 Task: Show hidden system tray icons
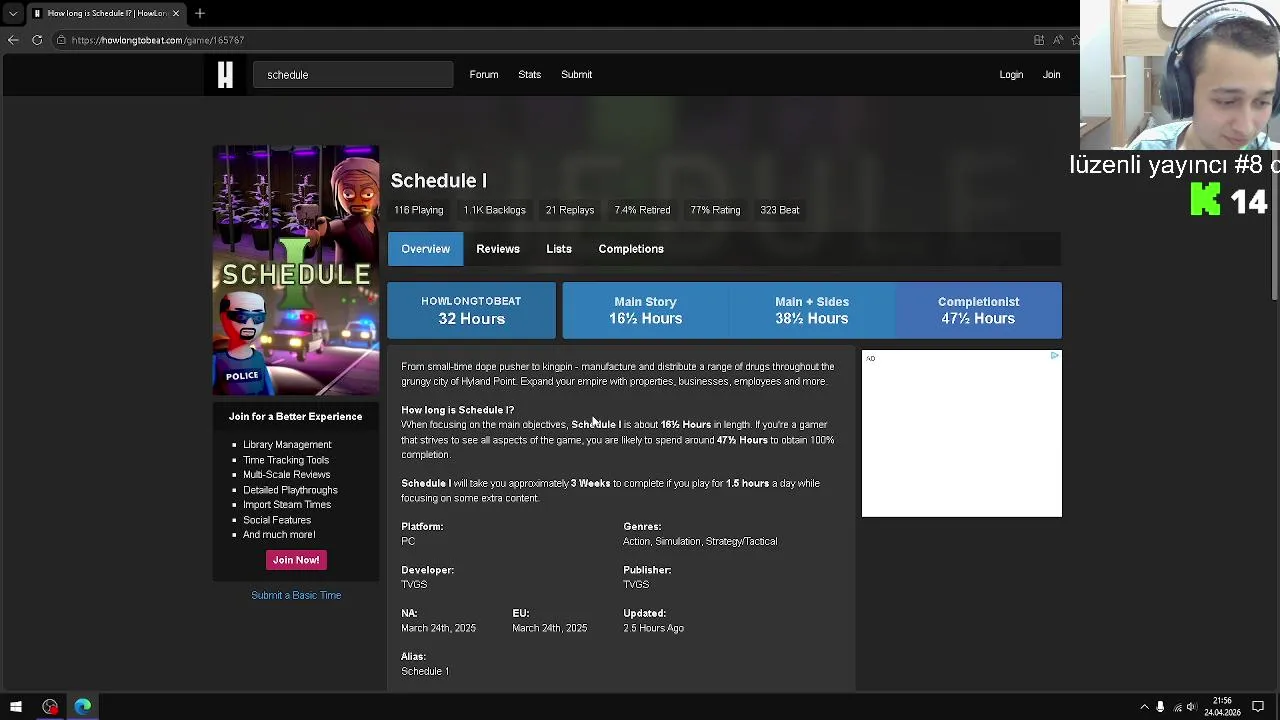pyautogui.click(x=1144, y=707)
